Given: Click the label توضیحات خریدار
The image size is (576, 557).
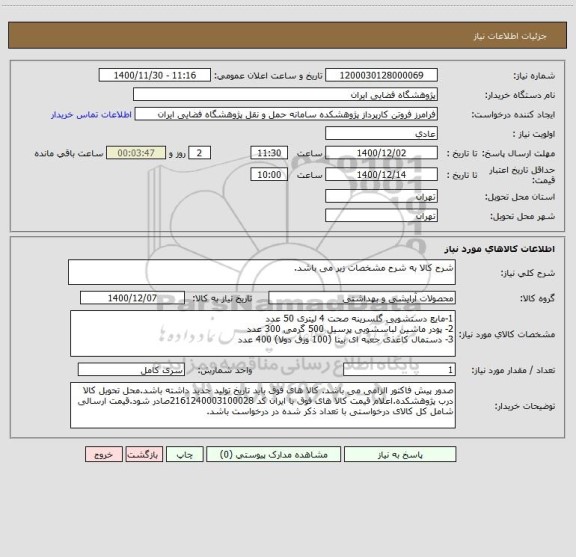Looking at the screenshot, I should (525, 406).
